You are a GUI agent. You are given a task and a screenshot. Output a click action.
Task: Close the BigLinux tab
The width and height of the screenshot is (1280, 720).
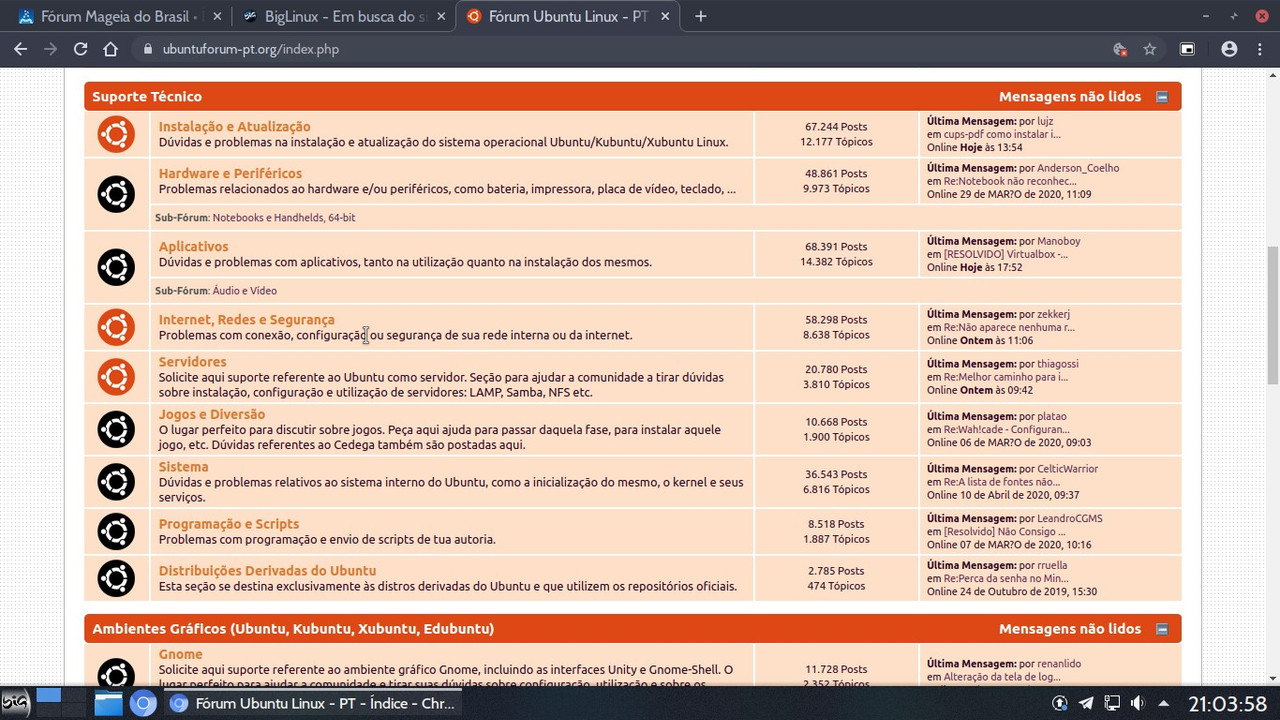tap(441, 16)
